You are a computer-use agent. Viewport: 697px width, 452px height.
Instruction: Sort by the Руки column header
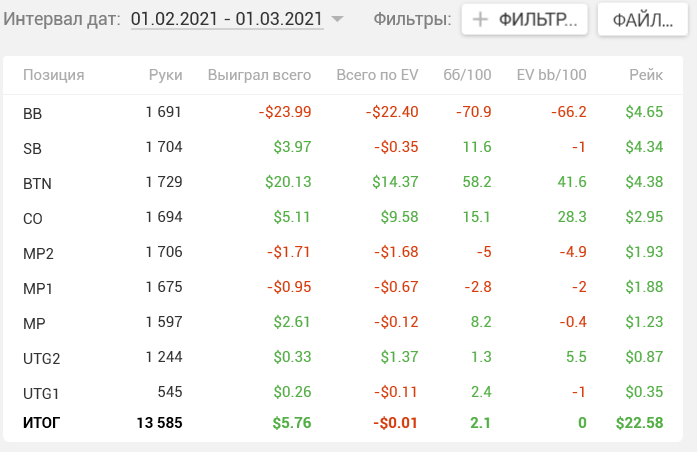pyautogui.click(x=165, y=75)
